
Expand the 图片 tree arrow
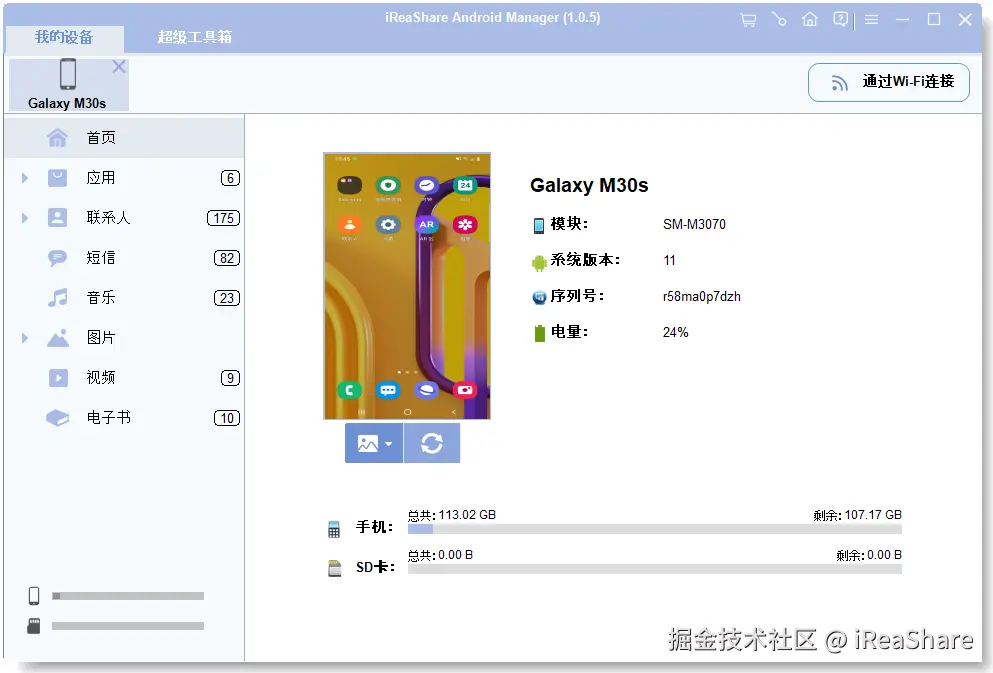(x=25, y=337)
